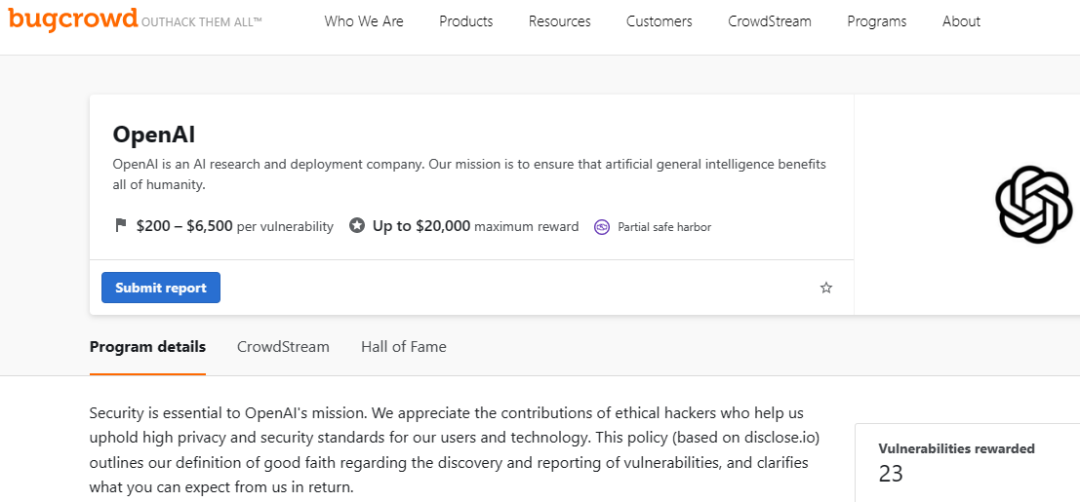The width and height of the screenshot is (1080, 502).
Task: Click Programs in the header menu
Action: pos(877,21)
